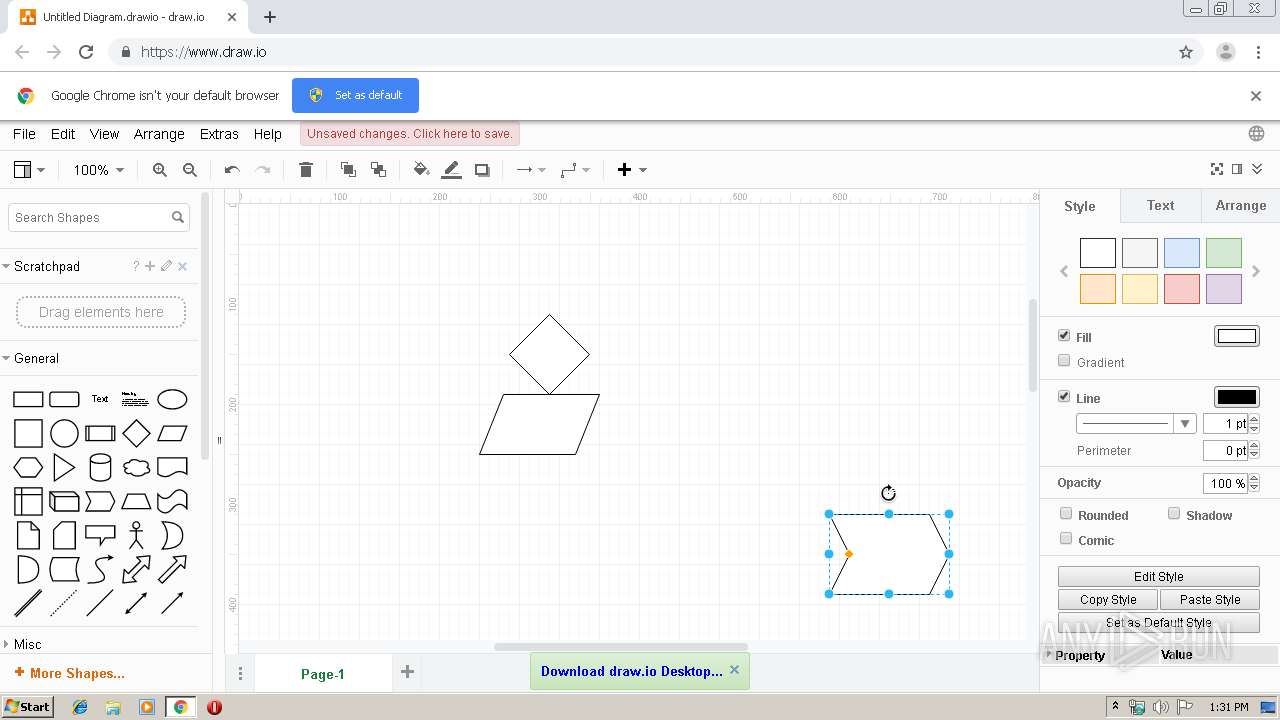Open the insert plus dropdown

tap(632, 170)
